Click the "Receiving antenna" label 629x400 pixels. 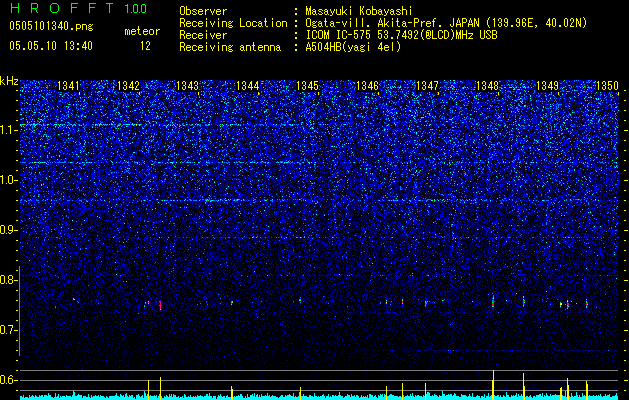point(230,47)
